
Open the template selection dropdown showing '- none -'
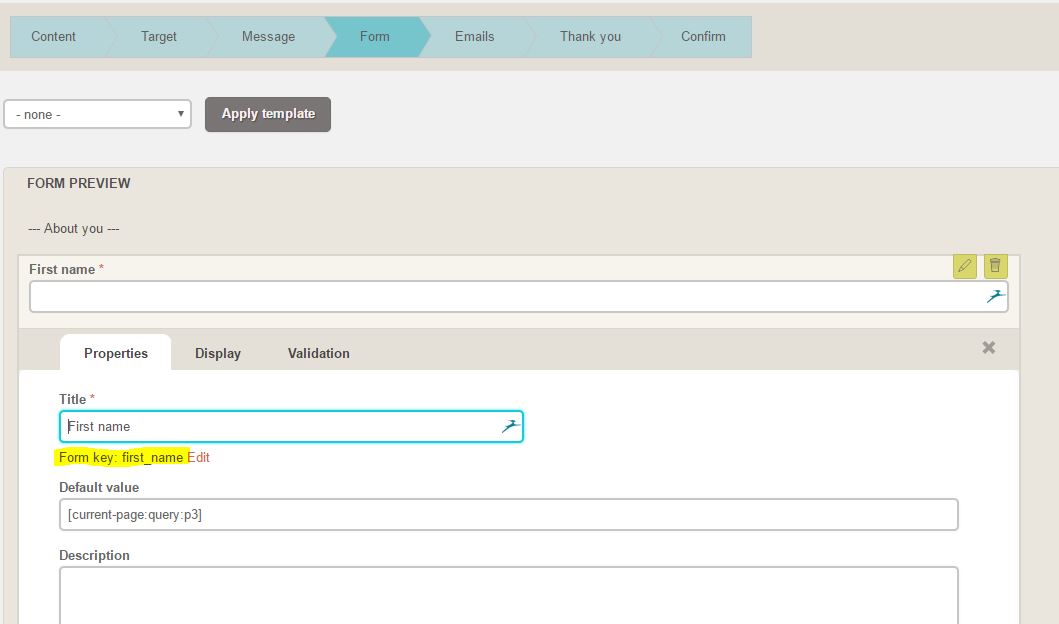click(x=95, y=114)
